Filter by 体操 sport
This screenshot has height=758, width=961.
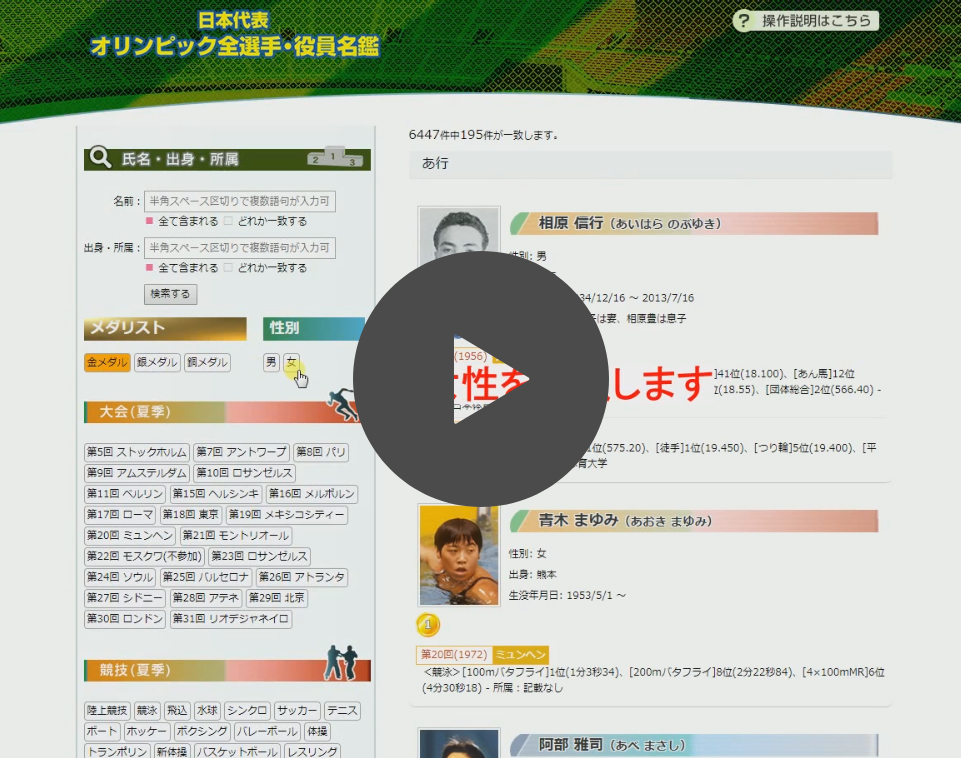(x=317, y=732)
